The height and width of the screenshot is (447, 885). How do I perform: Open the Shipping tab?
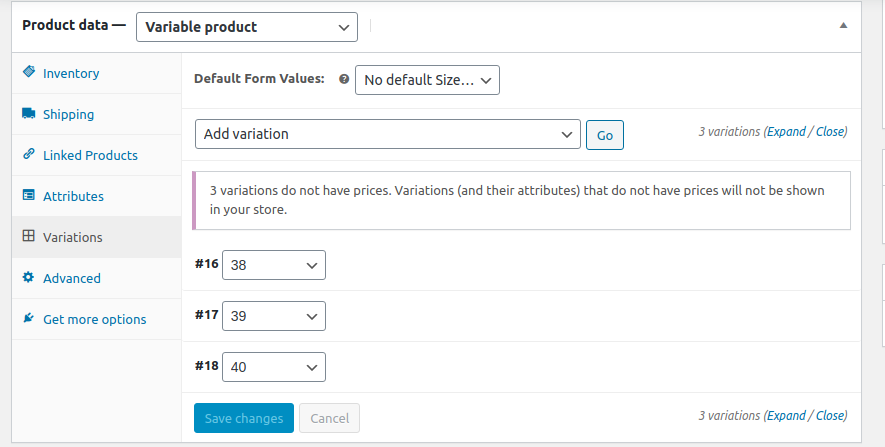[x=68, y=114]
